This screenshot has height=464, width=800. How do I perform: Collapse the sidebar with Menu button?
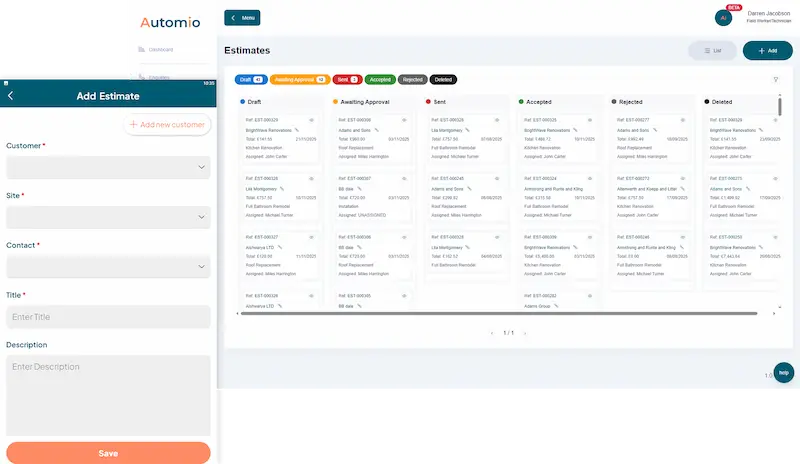click(242, 18)
